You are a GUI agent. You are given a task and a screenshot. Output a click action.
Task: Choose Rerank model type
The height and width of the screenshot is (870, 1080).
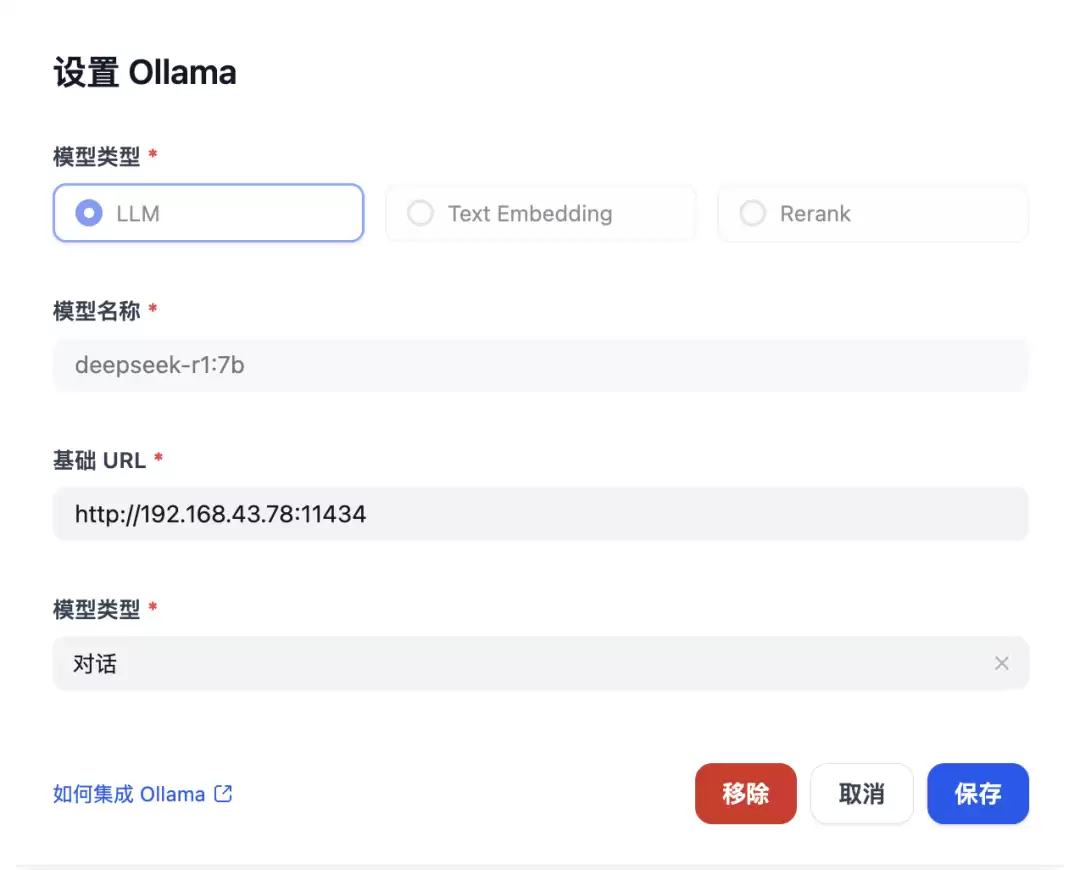(x=873, y=213)
